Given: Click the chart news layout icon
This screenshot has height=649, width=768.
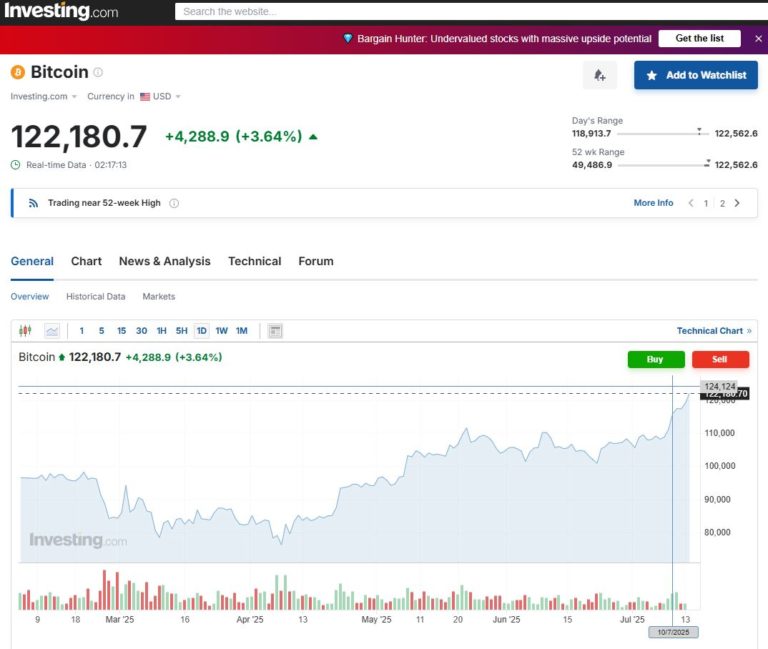Looking at the screenshot, I should (x=276, y=331).
